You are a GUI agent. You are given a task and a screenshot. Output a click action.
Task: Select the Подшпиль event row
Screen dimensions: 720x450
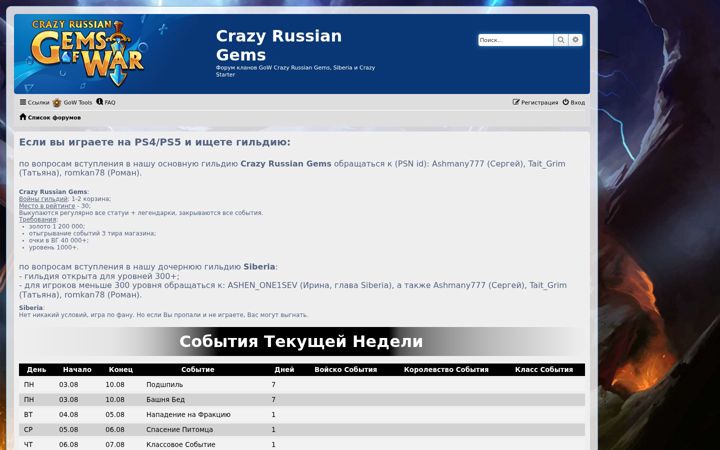302,385
